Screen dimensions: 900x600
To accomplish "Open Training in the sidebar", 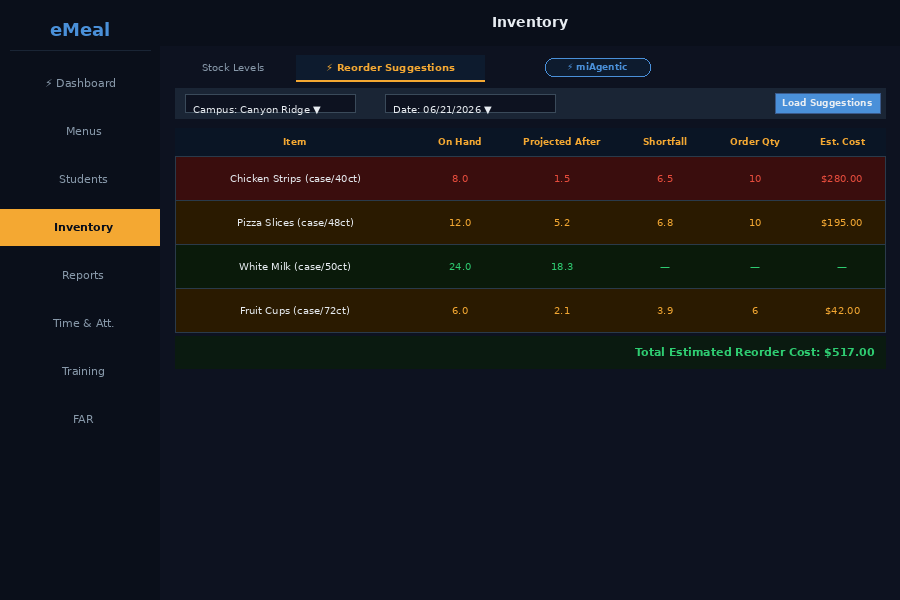I will (80, 371).
